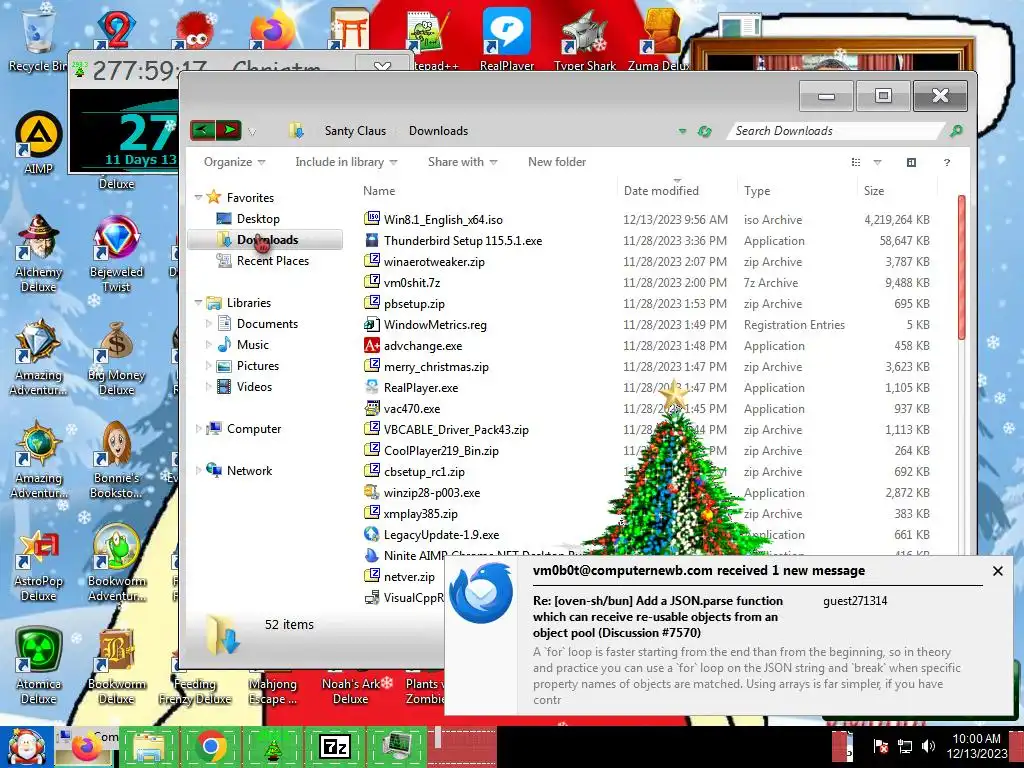
Task: Click the volume speaker tray icon
Action: point(928,746)
